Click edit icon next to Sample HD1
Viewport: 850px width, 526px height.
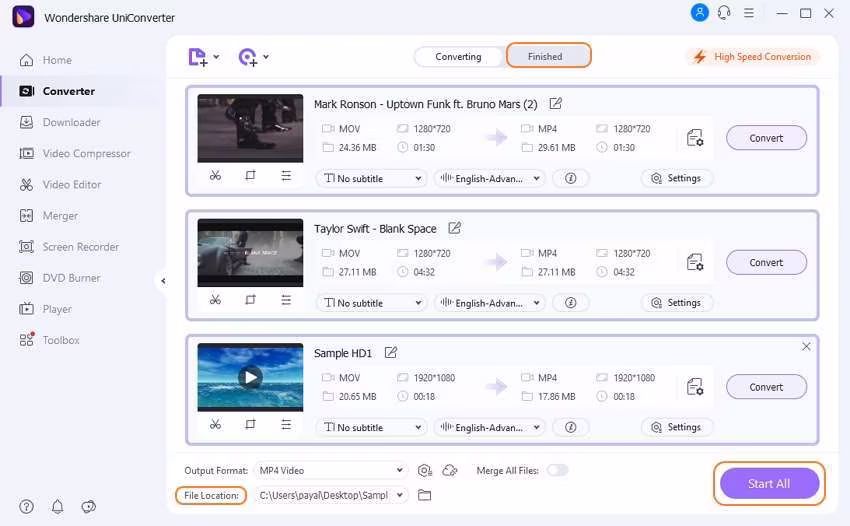pos(391,352)
